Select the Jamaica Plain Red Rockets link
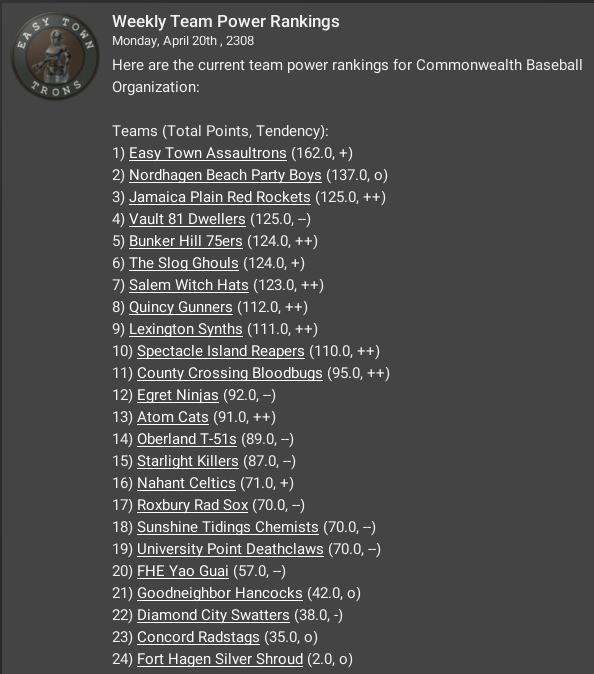The height and width of the screenshot is (674, 594). click(x=220, y=197)
